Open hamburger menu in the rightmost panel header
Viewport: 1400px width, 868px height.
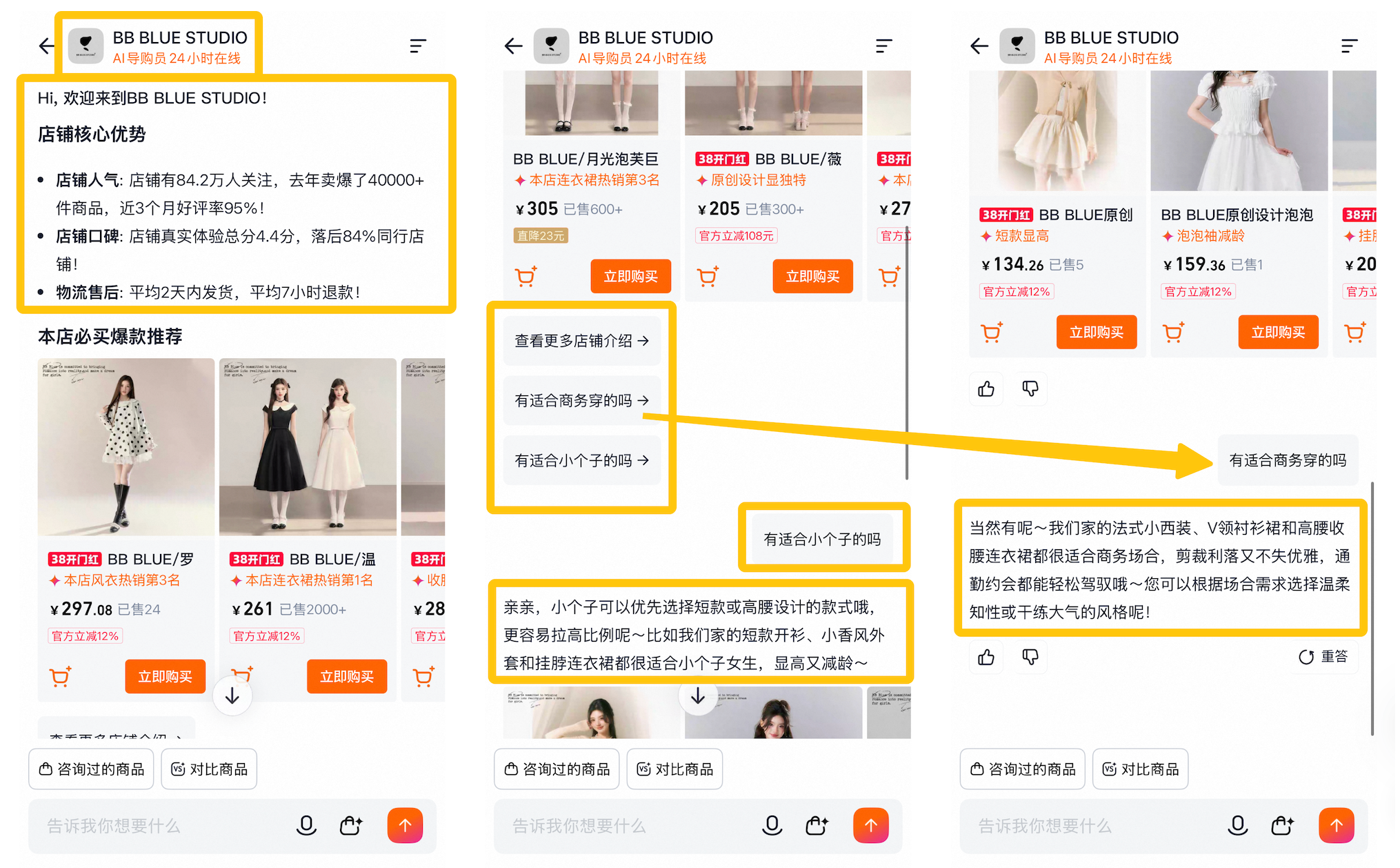pos(1349,46)
